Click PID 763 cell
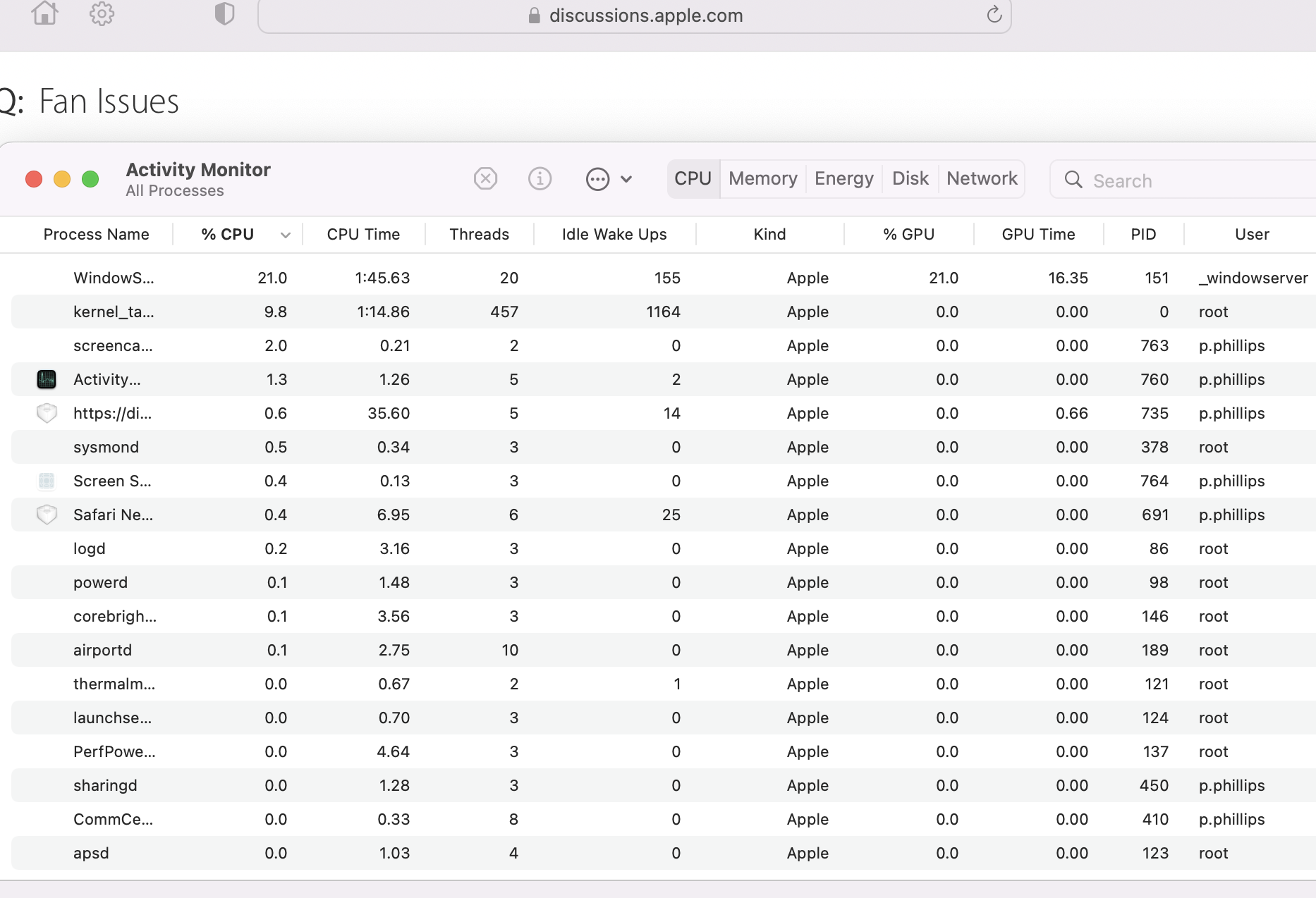The image size is (1316, 898). click(x=1154, y=345)
